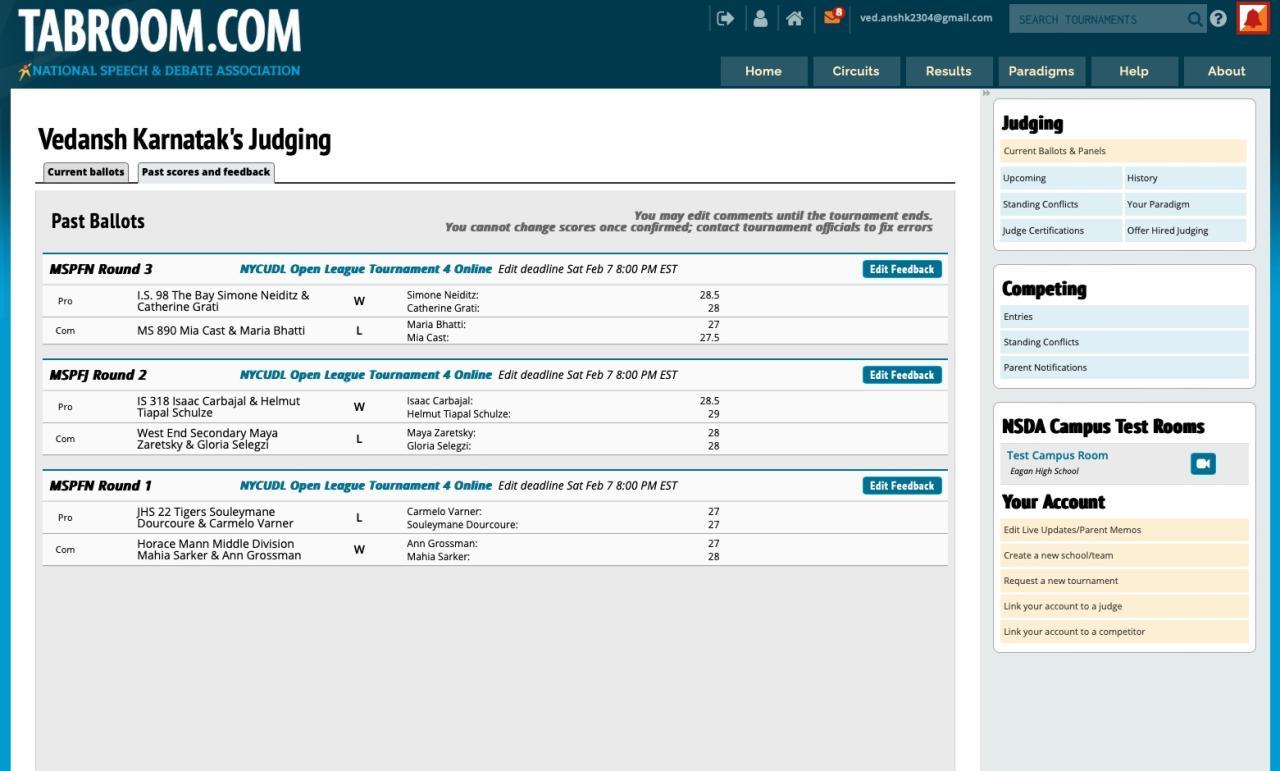Edit Feedback for MSPFN Round 3

point(902,269)
